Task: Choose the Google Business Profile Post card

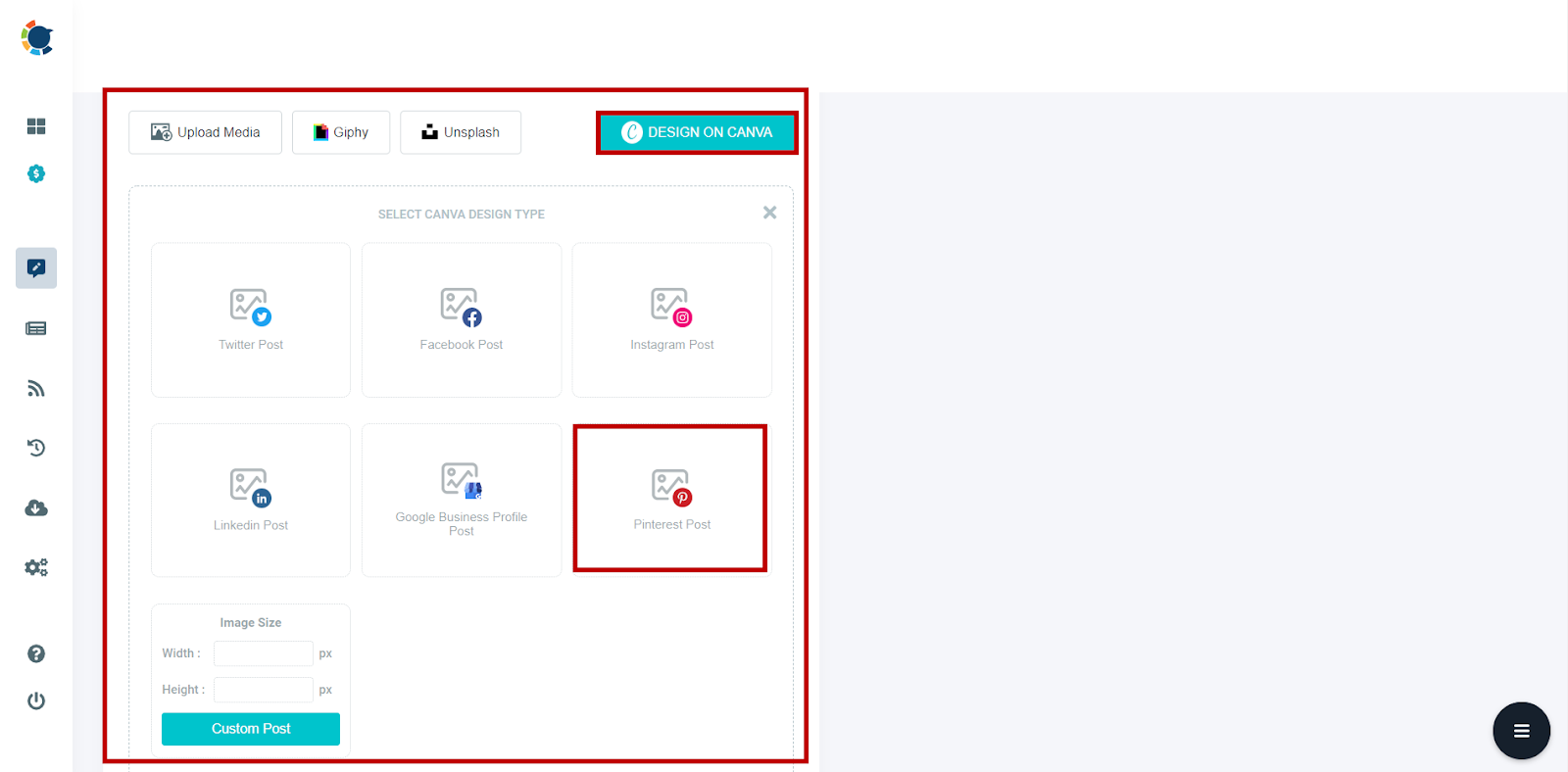Action: coord(462,500)
